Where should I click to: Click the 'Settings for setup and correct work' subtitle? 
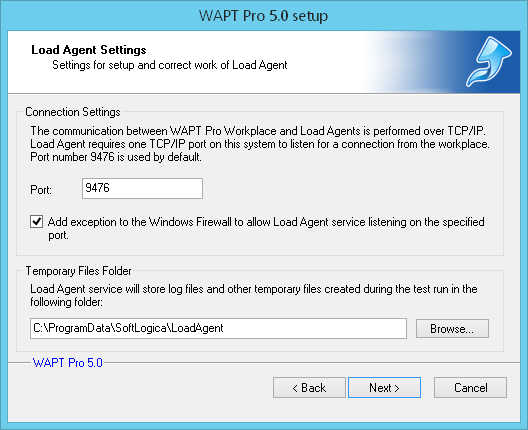coord(170,65)
